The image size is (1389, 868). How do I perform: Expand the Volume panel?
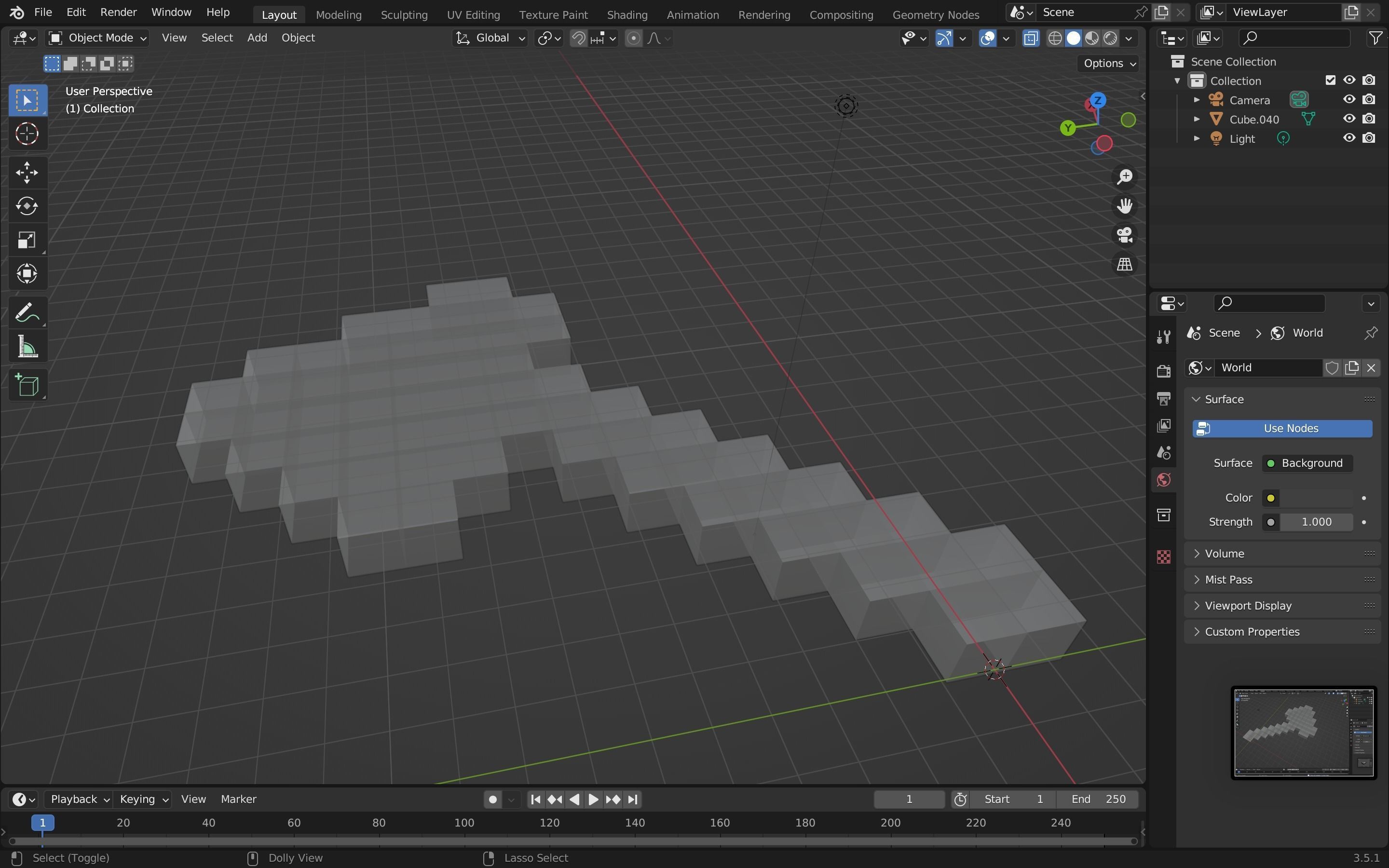point(1224,554)
